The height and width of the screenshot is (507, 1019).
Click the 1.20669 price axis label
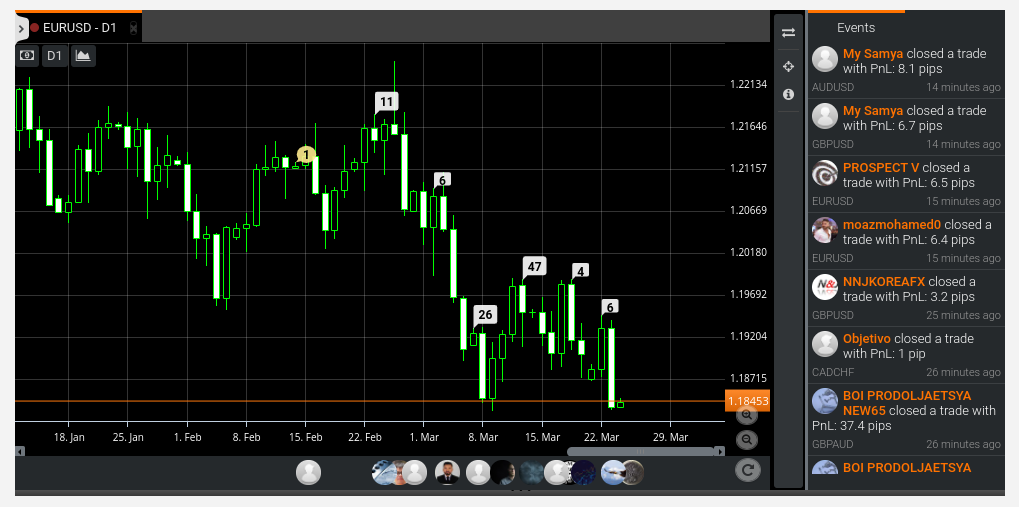tap(749, 210)
